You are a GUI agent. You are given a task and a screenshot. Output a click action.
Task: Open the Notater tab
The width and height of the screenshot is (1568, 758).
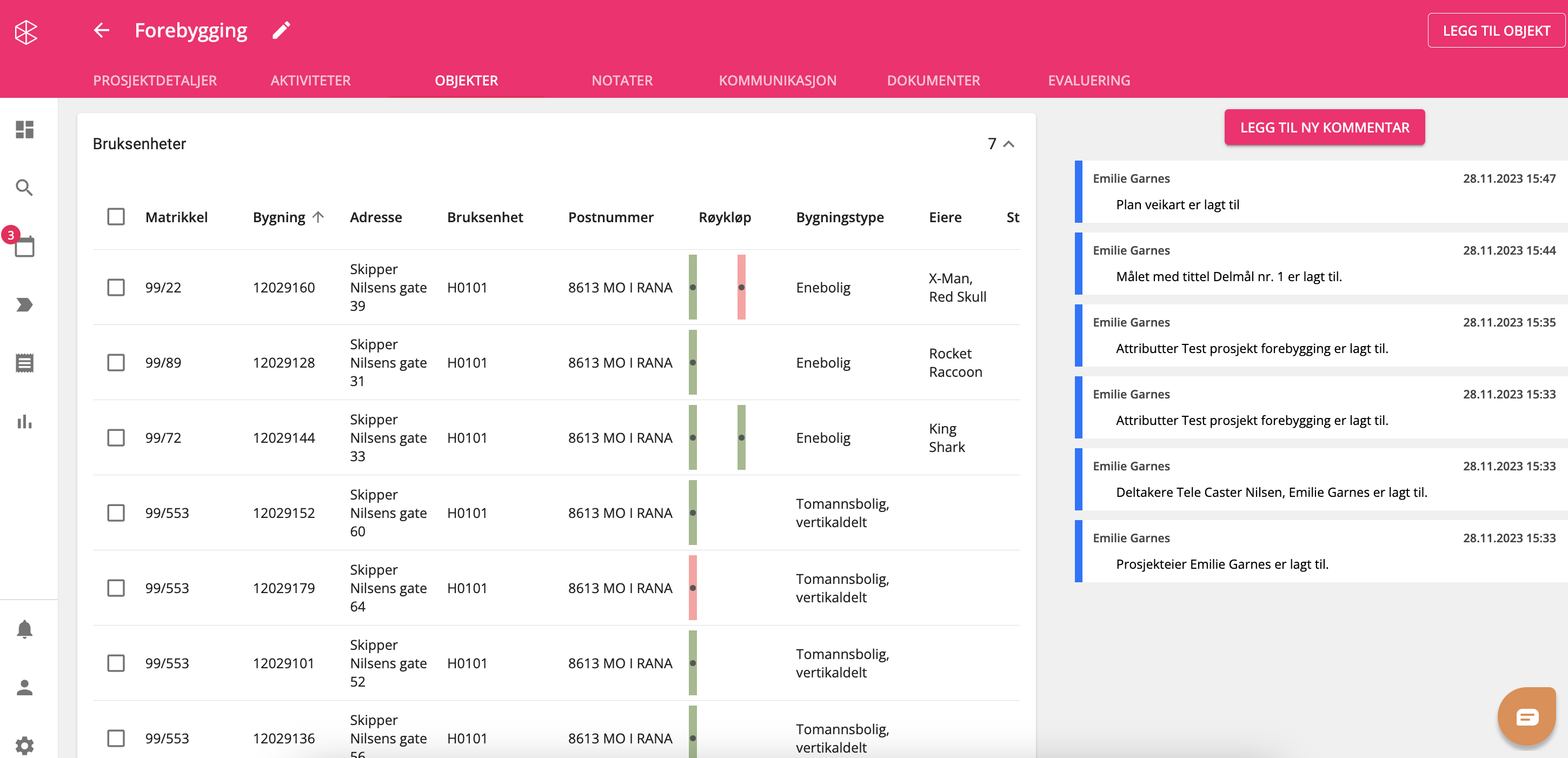pyautogui.click(x=622, y=81)
